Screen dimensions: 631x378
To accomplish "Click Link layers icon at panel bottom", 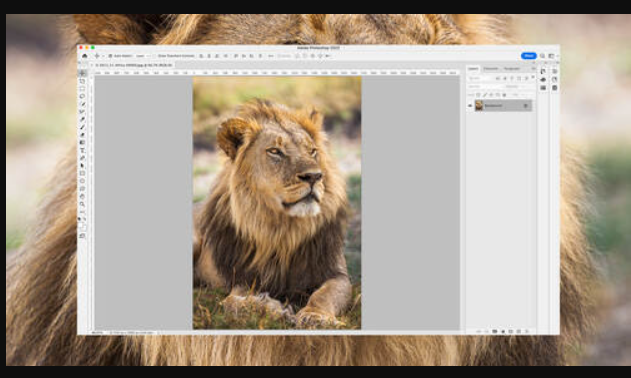I will (478, 331).
